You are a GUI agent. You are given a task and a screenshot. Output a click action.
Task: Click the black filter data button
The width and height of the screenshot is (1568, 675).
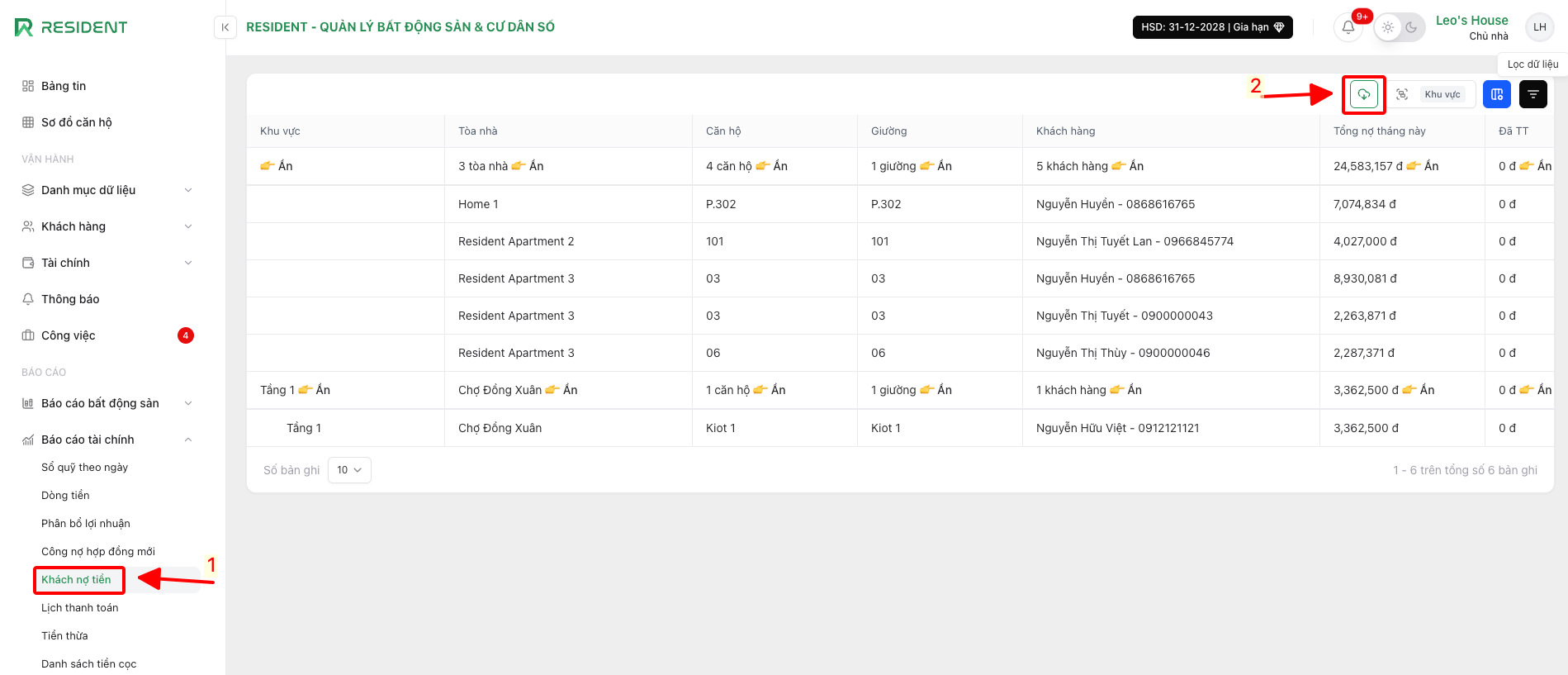tap(1532, 94)
